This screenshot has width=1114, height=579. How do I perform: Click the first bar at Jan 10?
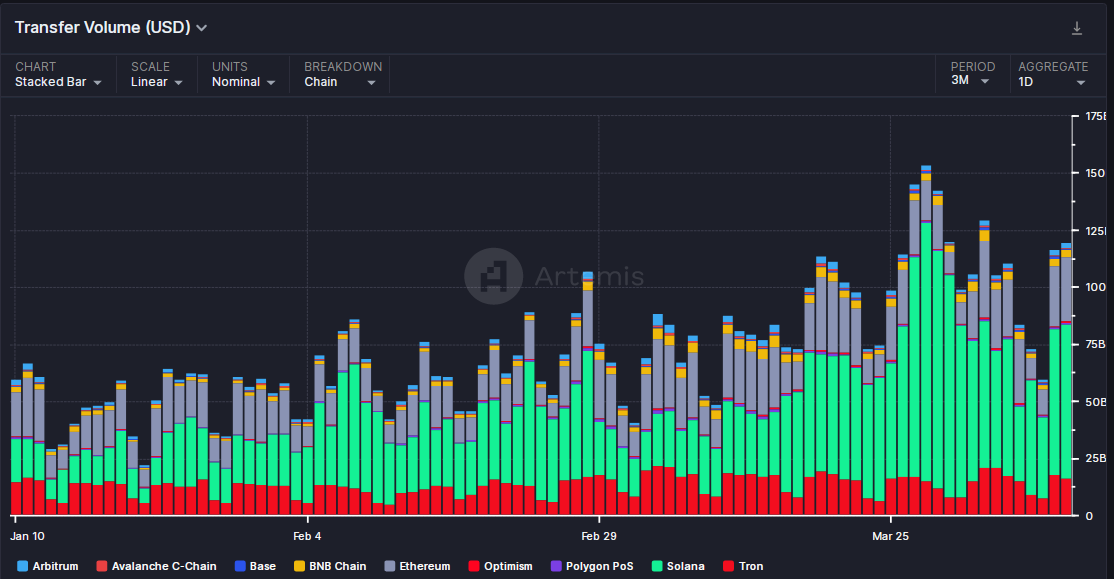[x=16, y=448]
